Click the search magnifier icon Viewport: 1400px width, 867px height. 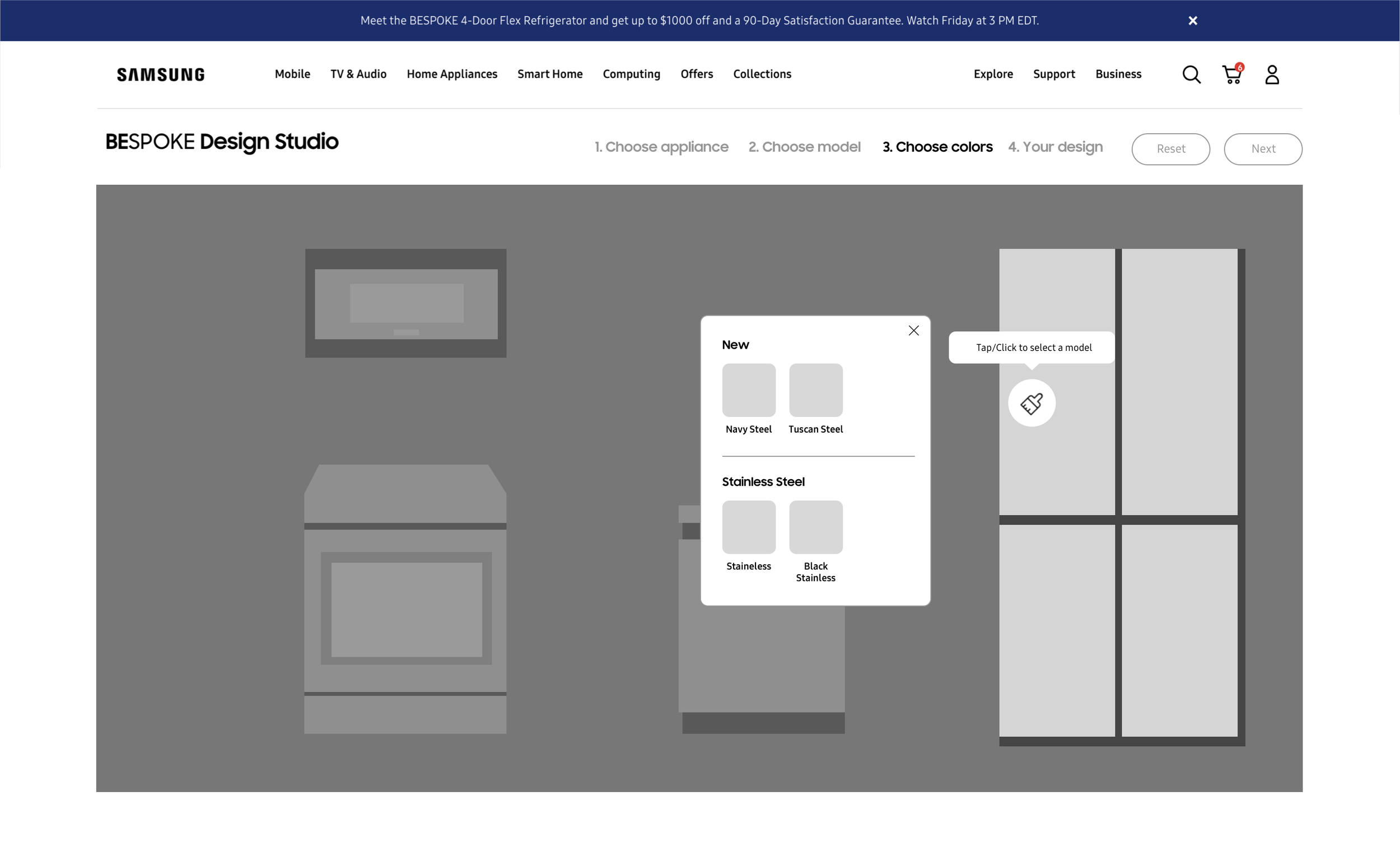point(1191,74)
